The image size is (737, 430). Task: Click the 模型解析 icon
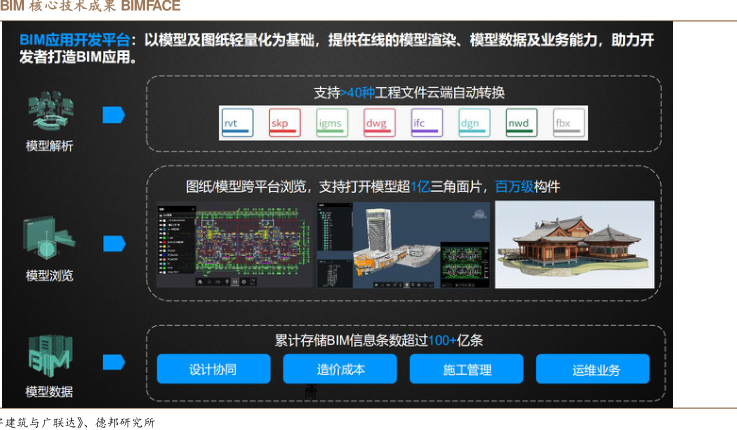[x=49, y=112]
